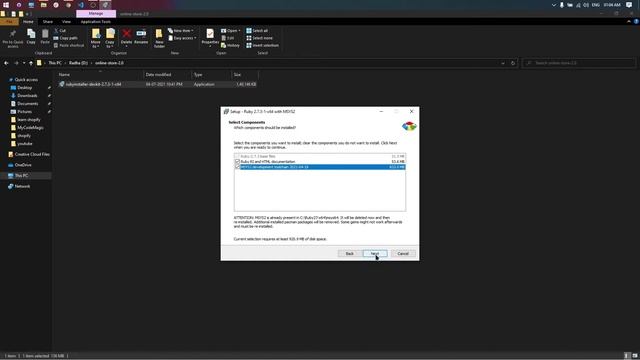640x360 pixels.
Task: Open Creative Cloud Files in navigation pane
Action: point(32,154)
